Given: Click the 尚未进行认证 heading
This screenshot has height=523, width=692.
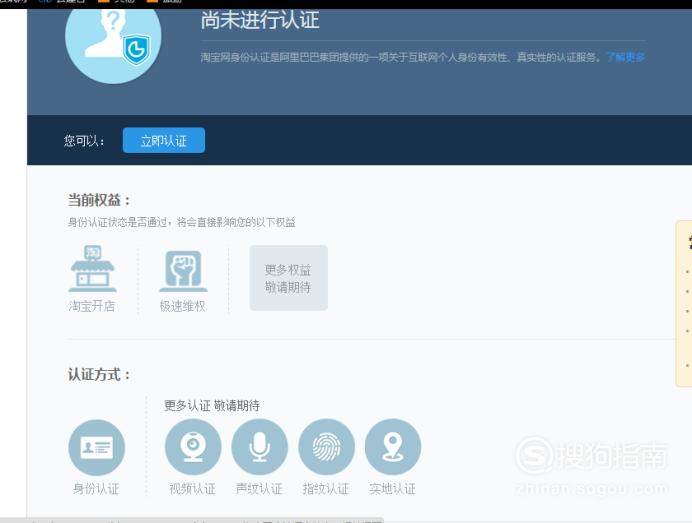Looking at the screenshot, I should point(260,20).
